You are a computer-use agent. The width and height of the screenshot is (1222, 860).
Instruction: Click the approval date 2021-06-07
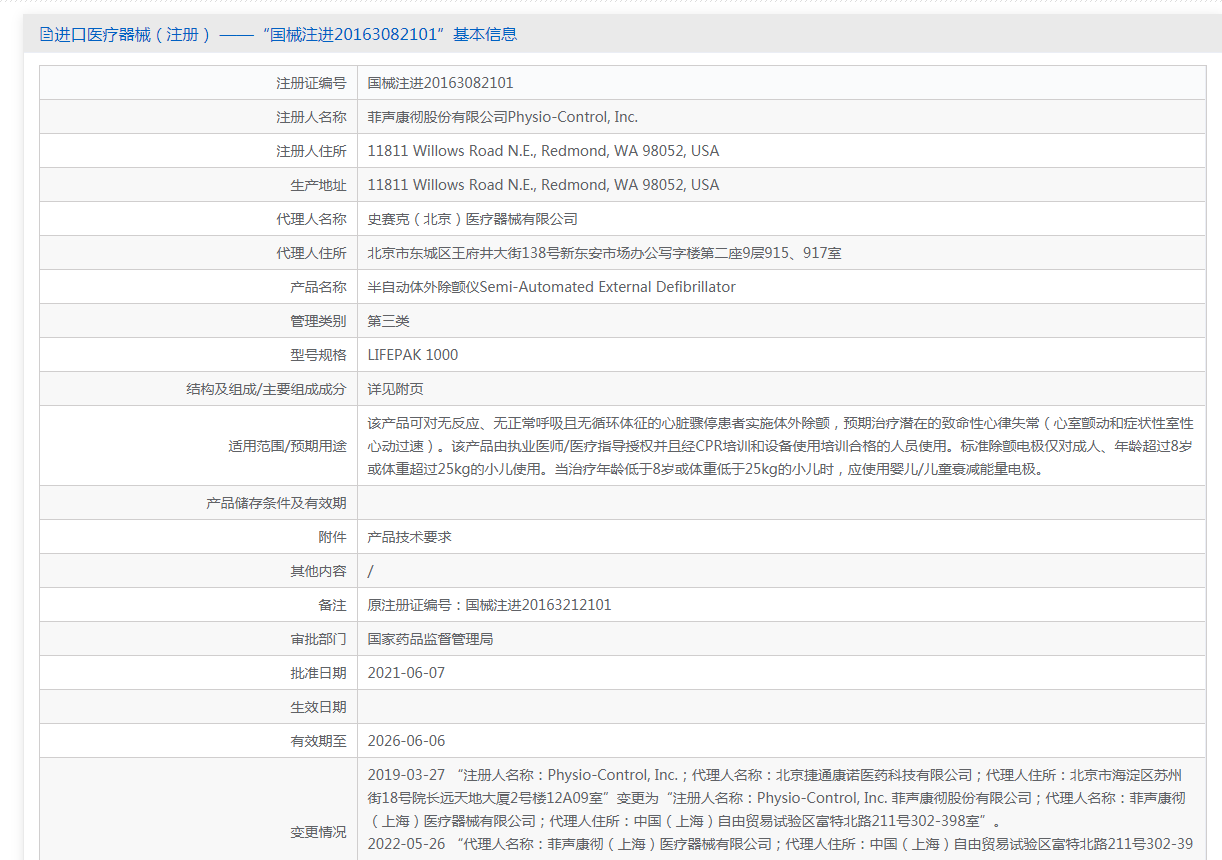point(406,673)
